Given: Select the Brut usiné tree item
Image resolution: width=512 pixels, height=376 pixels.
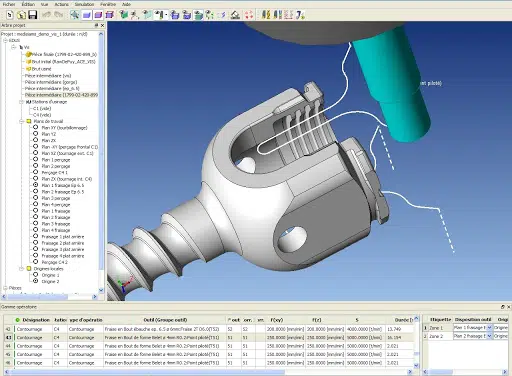Looking at the screenshot, I should click(x=41, y=69).
